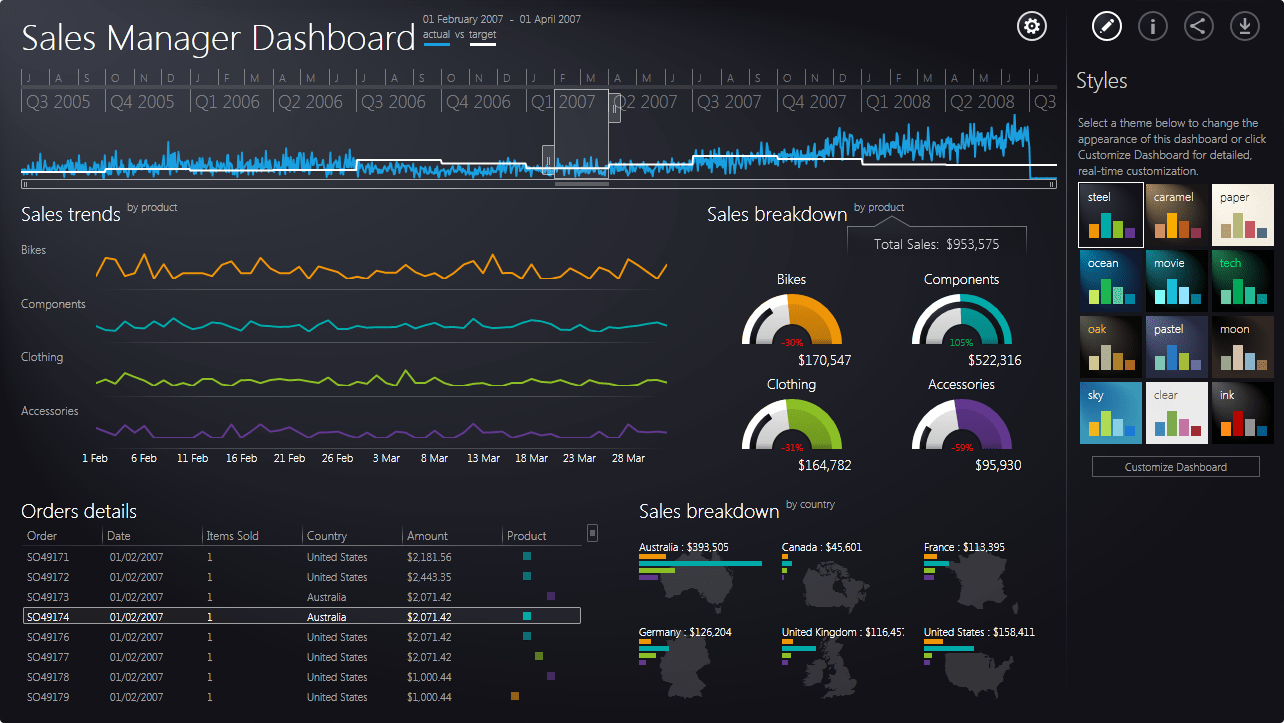Select order row SO49179
The width and height of the screenshot is (1284, 723).
[302, 697]
